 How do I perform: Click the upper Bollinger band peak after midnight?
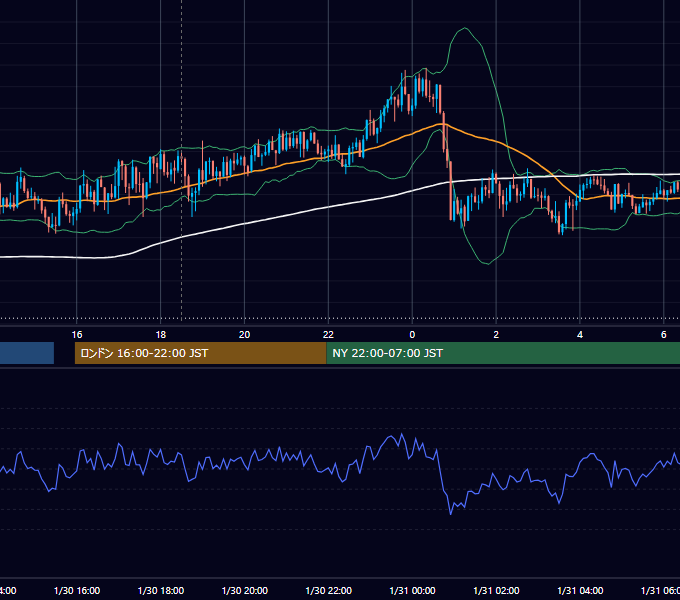click(465, 28)
